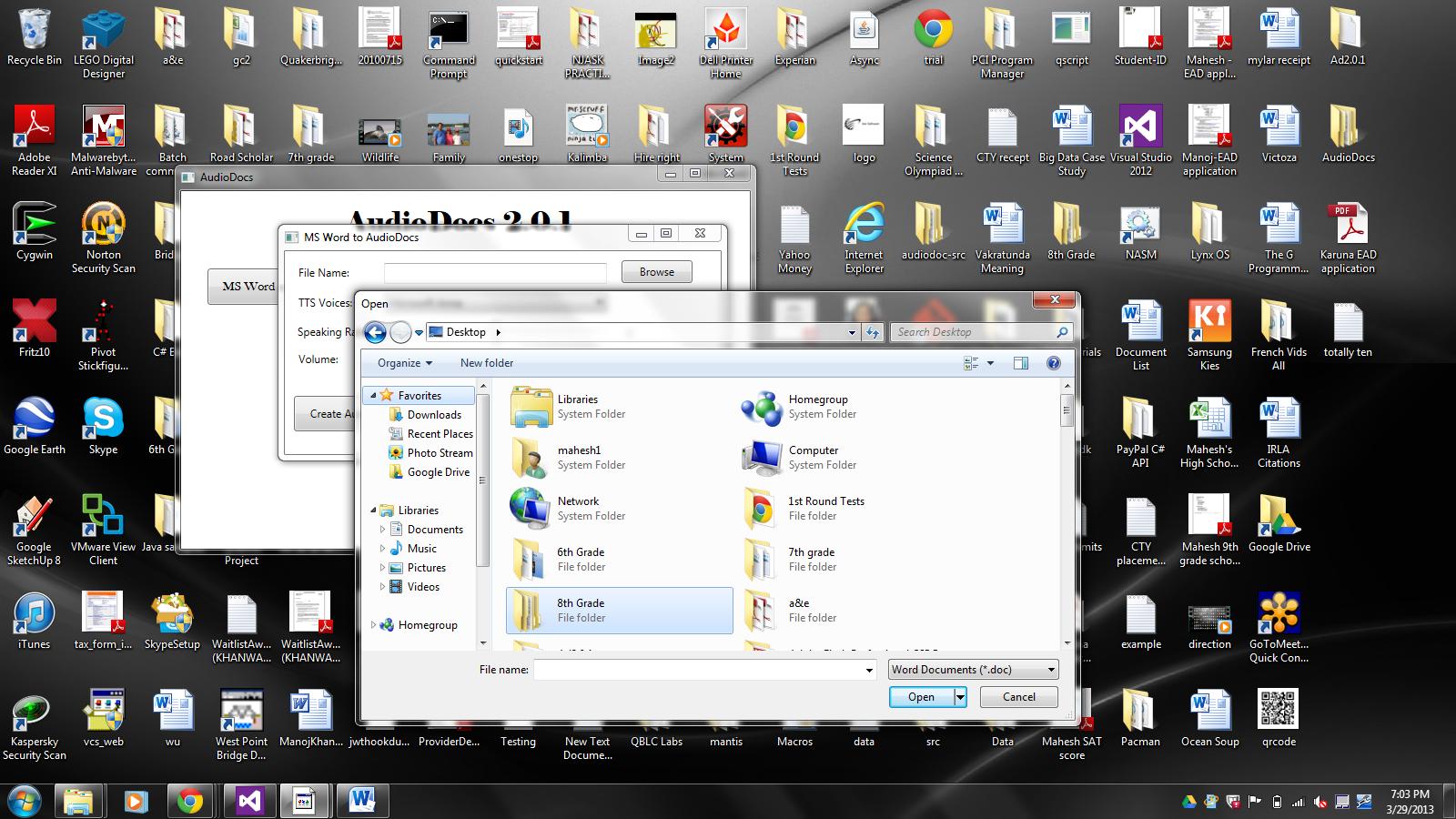Open the address bar history dropdown
The width and height of the screenshot is (1456, 819).
(851, 332)
